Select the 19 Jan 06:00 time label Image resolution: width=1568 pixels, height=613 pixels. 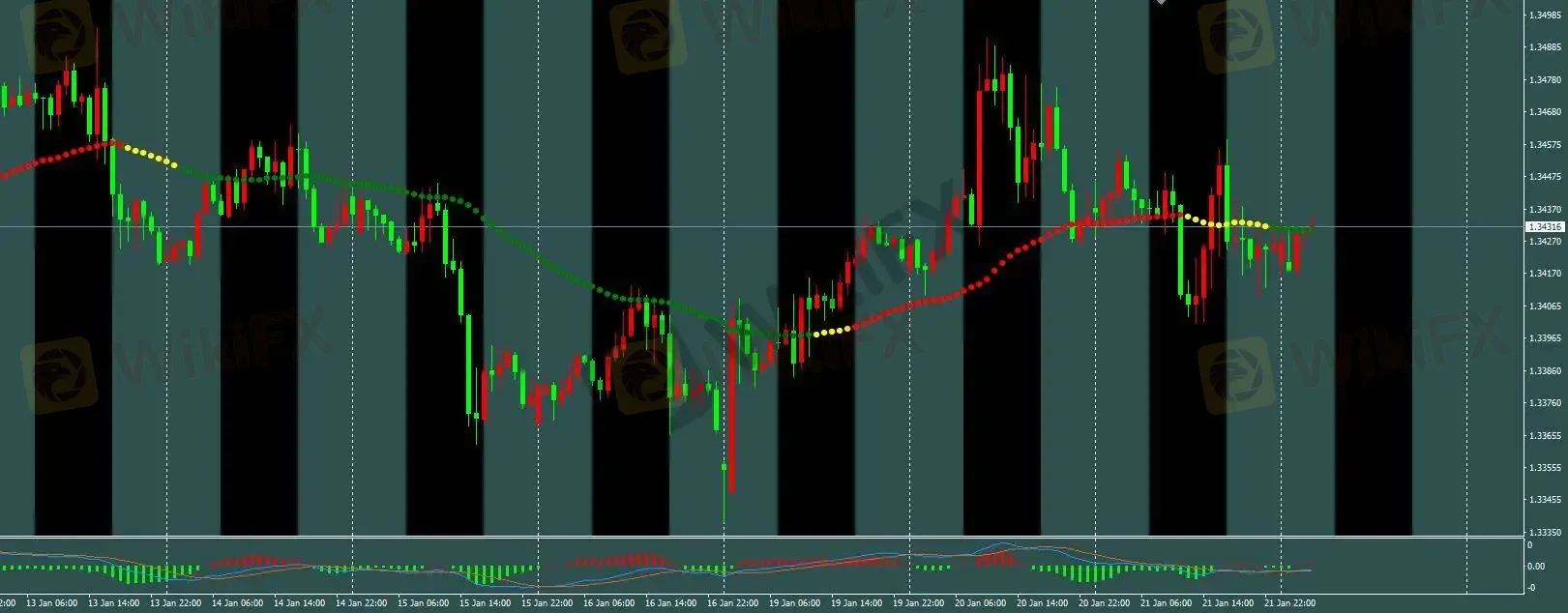tap(794, 603)
